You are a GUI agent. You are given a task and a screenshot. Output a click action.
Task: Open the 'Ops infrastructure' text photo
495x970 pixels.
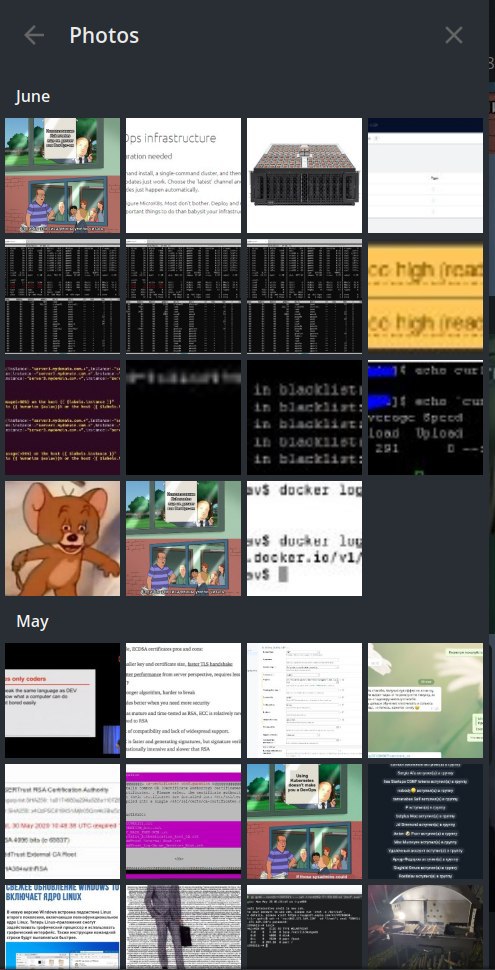[183, 176]
